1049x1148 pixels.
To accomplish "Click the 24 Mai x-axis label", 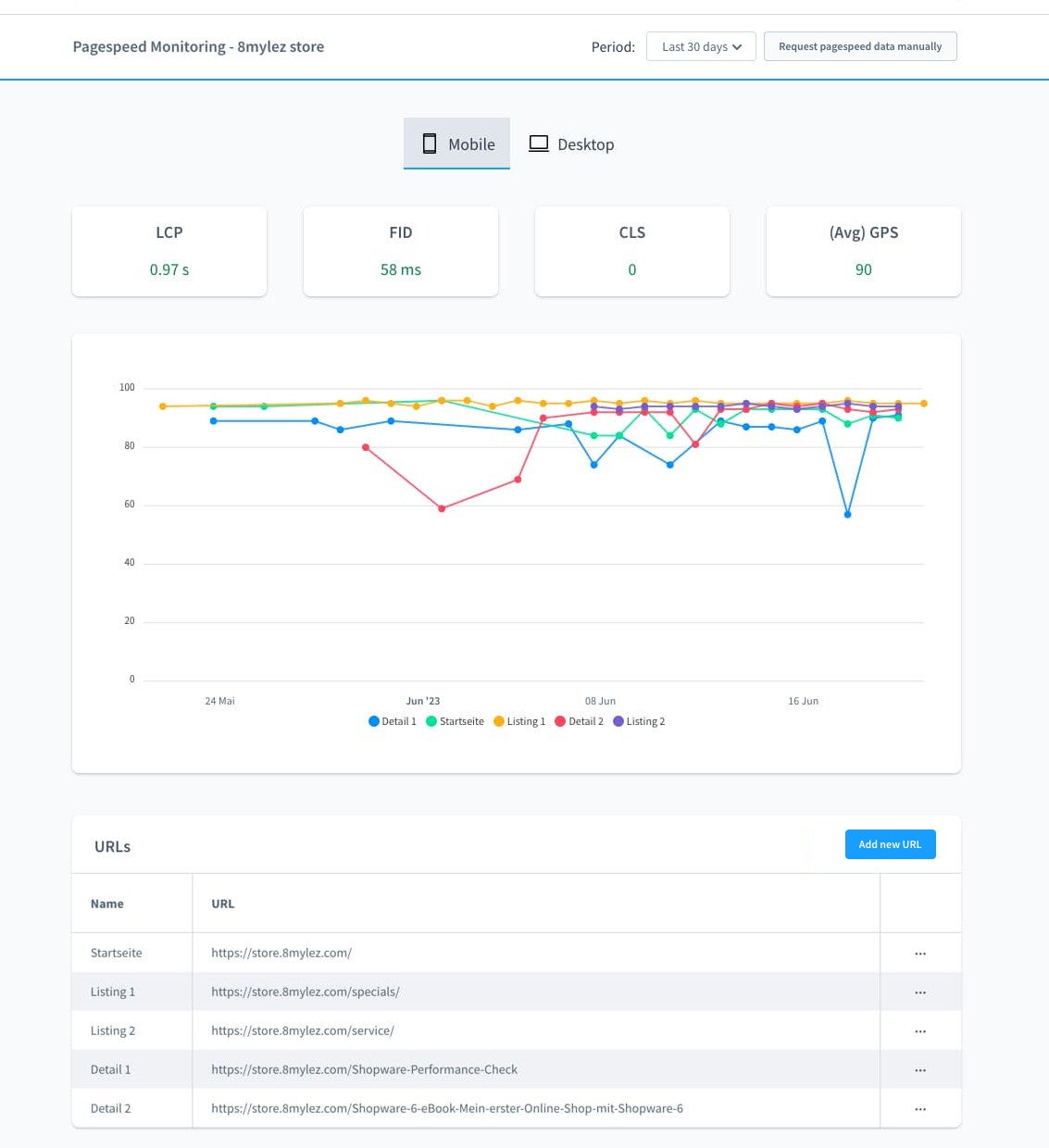I will click(x=219, y=701).
